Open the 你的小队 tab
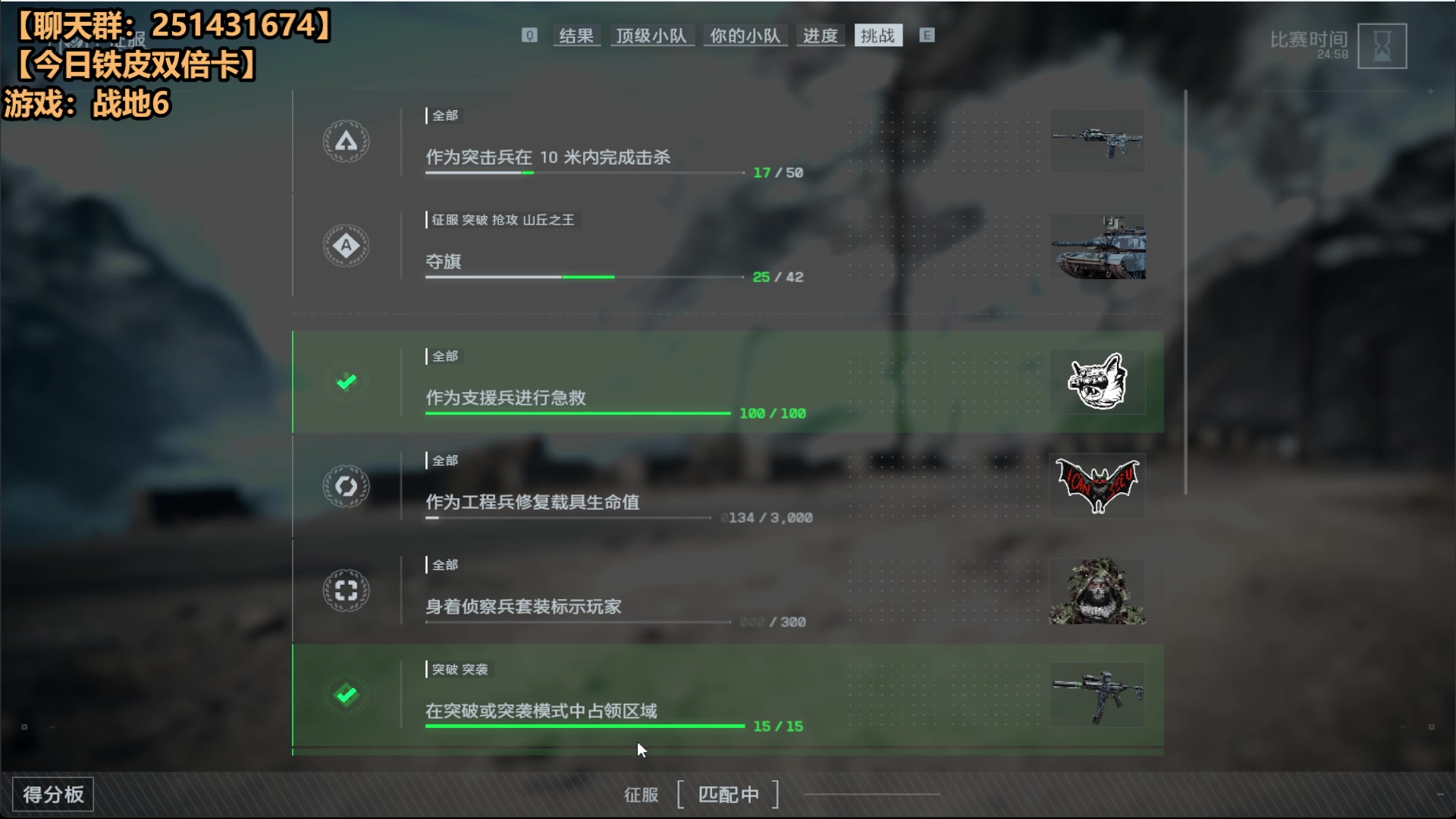 coord(745,36)
